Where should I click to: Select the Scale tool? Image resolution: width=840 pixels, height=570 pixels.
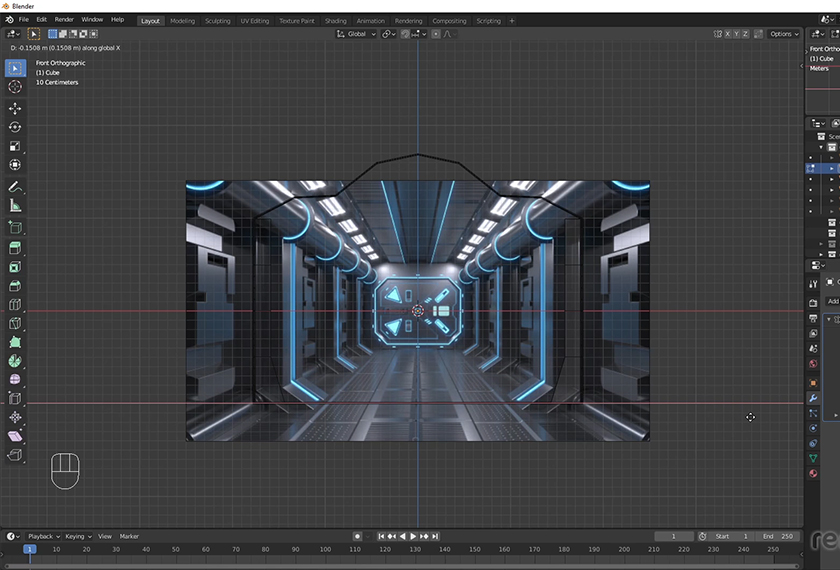click(15, 146)
